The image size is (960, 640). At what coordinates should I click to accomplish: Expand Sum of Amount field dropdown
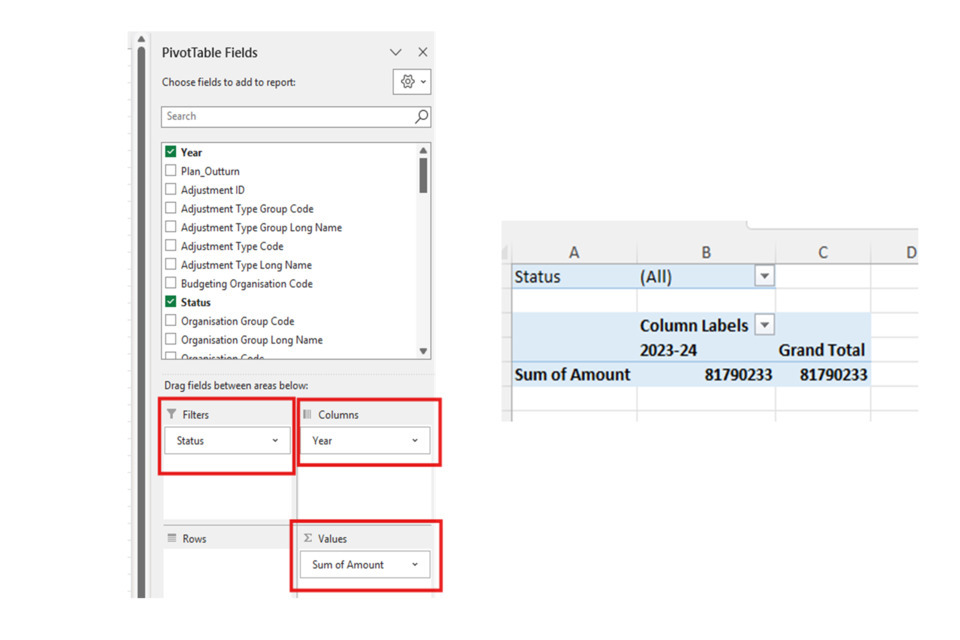pos(415,565)
